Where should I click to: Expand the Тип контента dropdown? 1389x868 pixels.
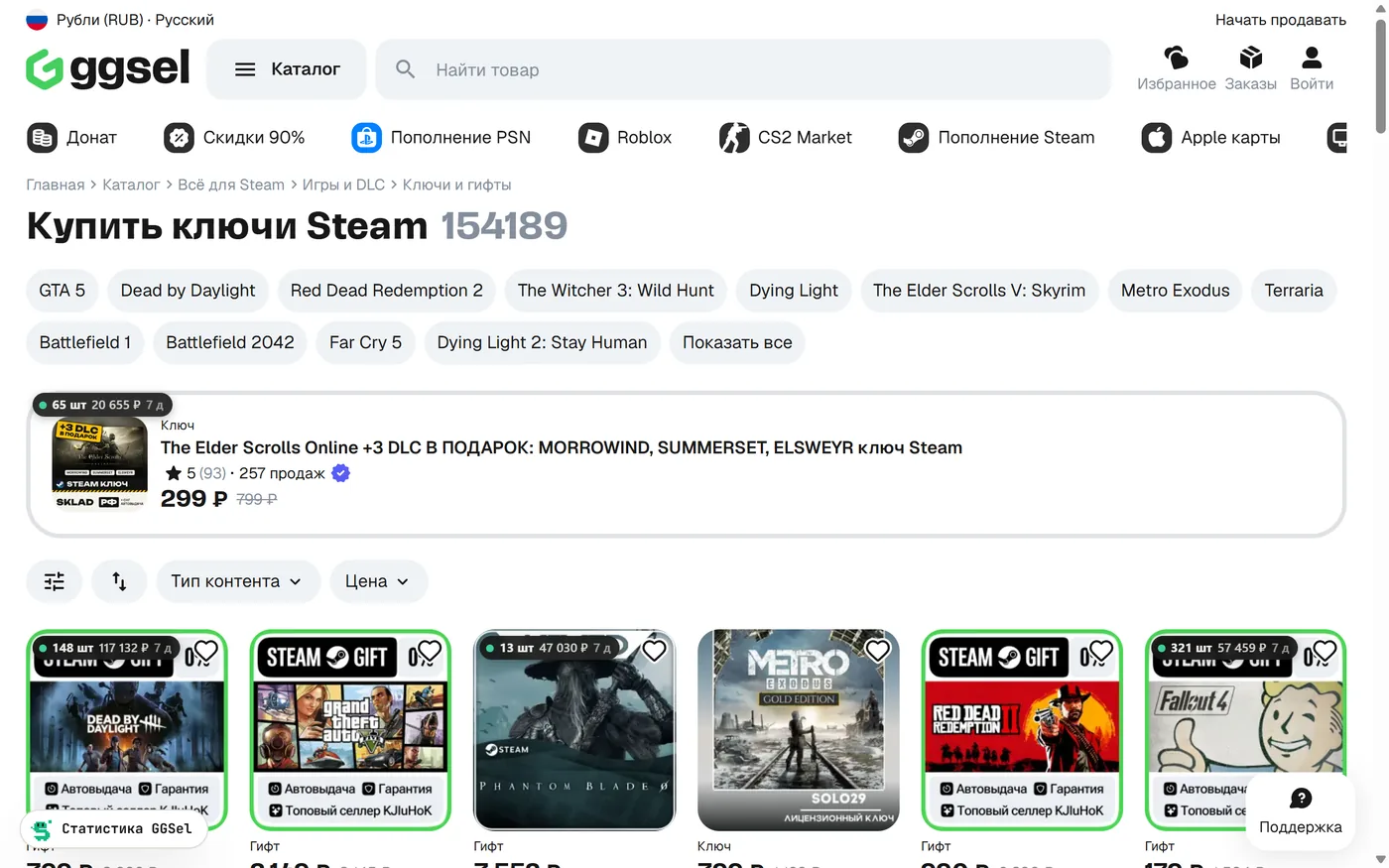pyautogui.click(x=238, y=581)
